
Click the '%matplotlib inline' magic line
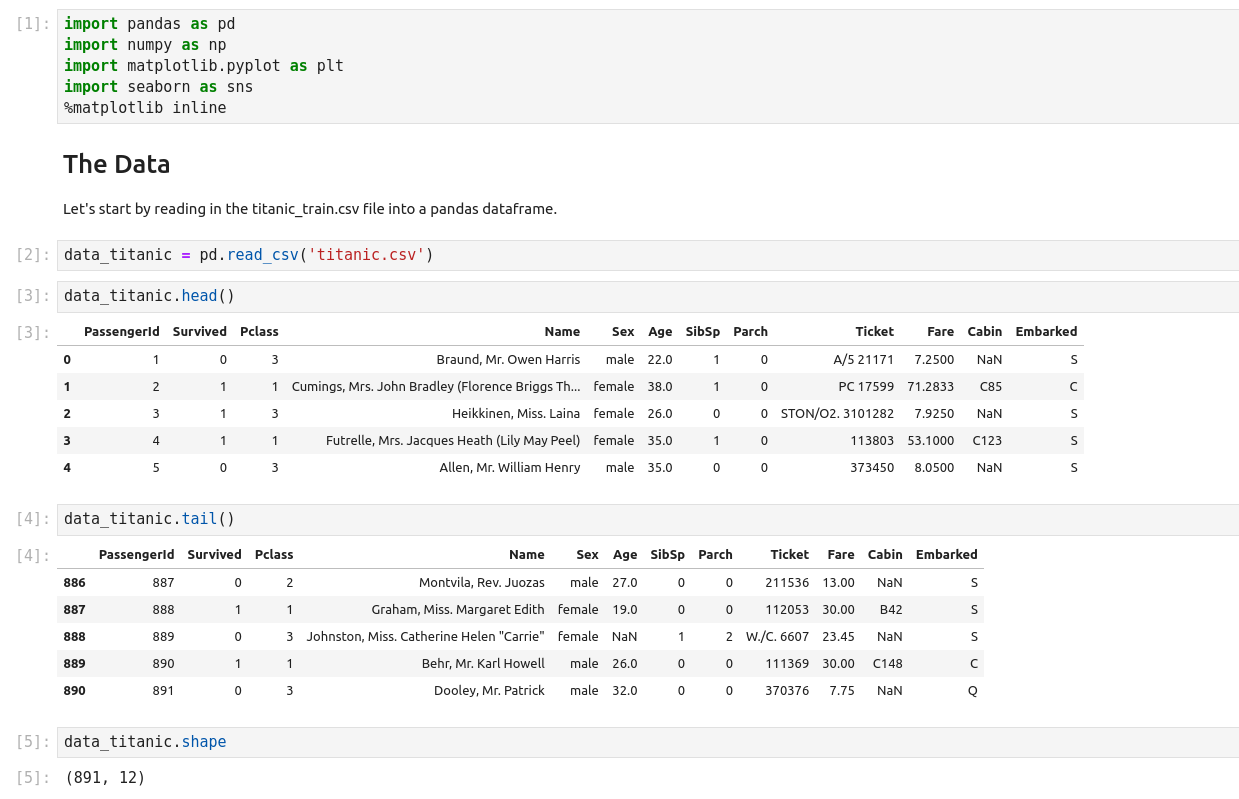coord(145,108)
